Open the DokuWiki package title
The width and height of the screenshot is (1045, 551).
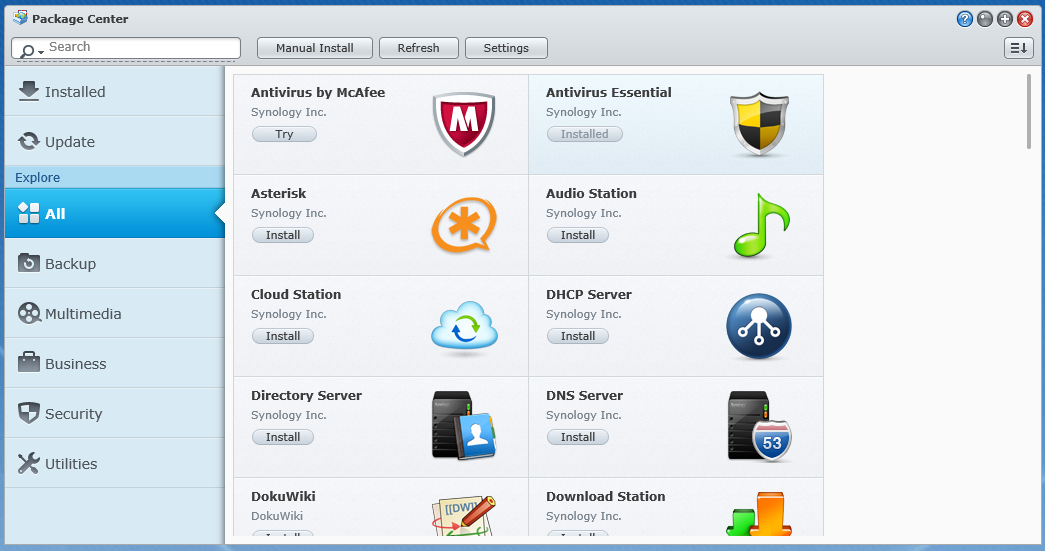(x=283, y=496)
